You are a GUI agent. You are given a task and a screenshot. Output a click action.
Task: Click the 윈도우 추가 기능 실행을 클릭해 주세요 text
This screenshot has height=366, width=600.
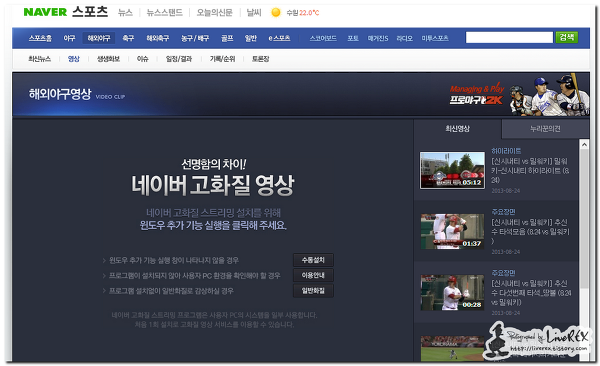click(x=213, y=225)
